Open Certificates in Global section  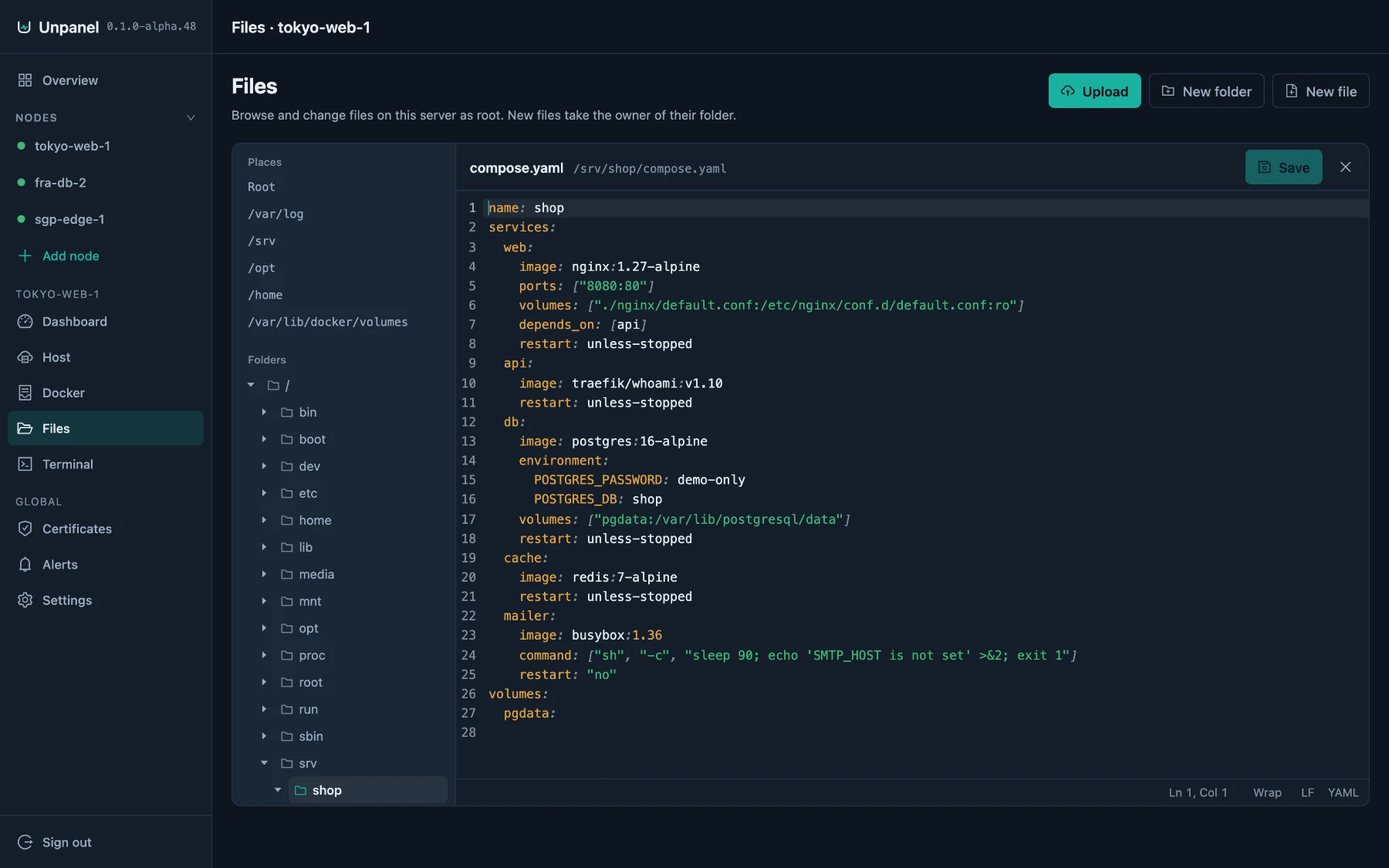pyautogui.click(x=106, y=529)
